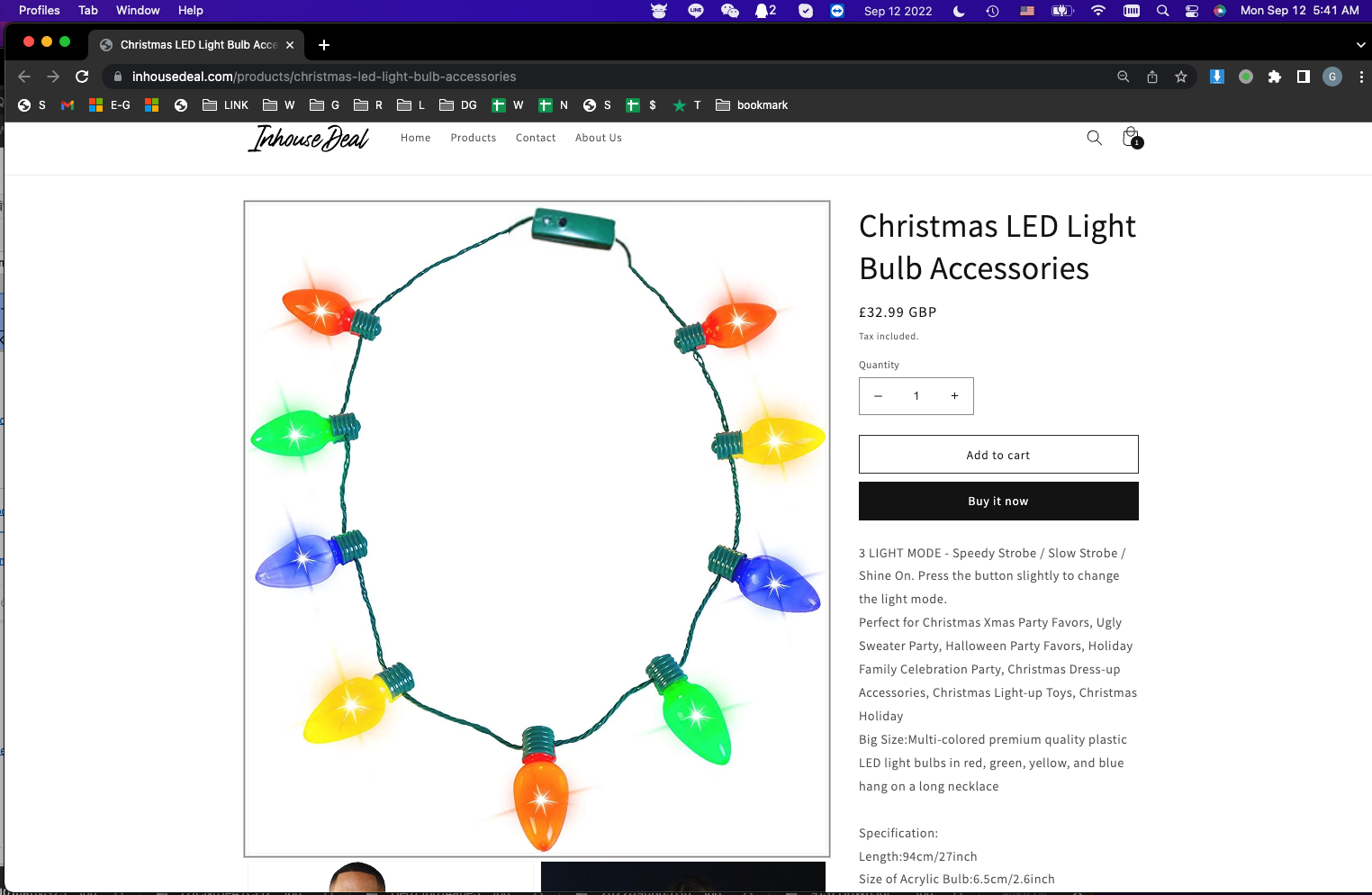Open the green $ bookmark
Image resolution: width=1372 pixels, height=895 pixels.
click(x=641, y=105)
